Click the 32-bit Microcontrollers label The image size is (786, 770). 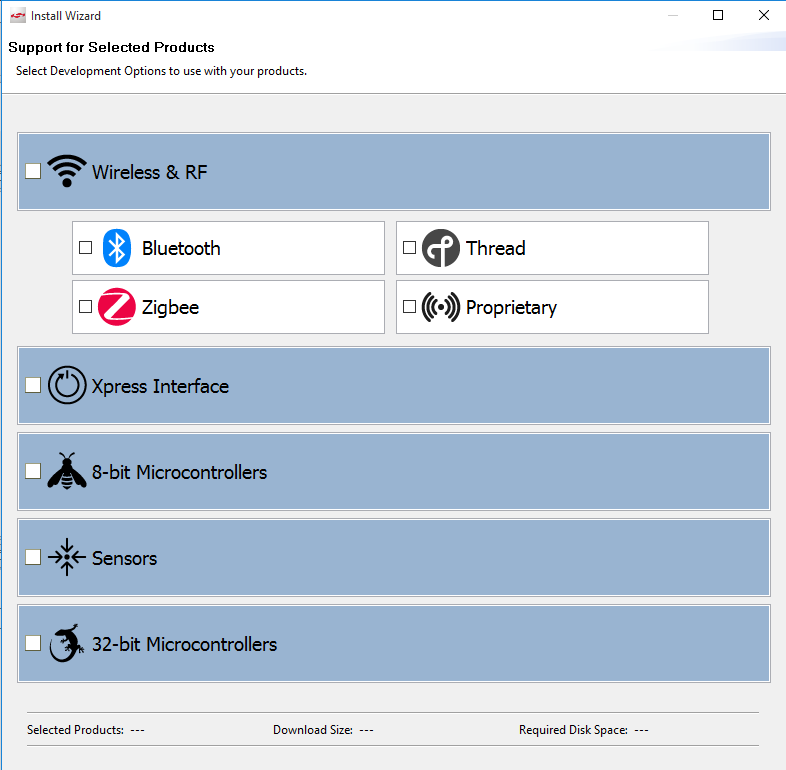[x=184, y=644]
